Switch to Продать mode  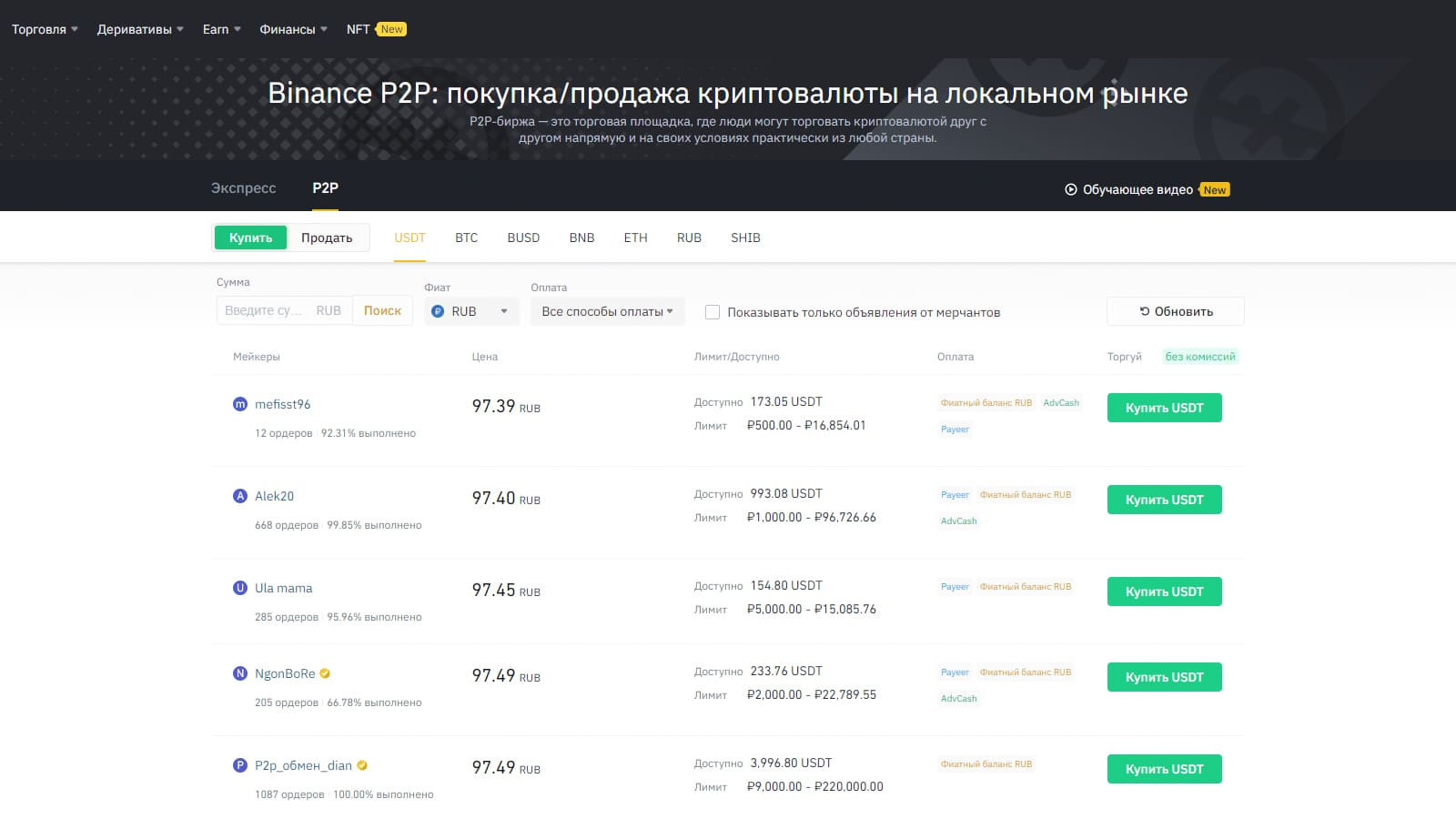327,238
